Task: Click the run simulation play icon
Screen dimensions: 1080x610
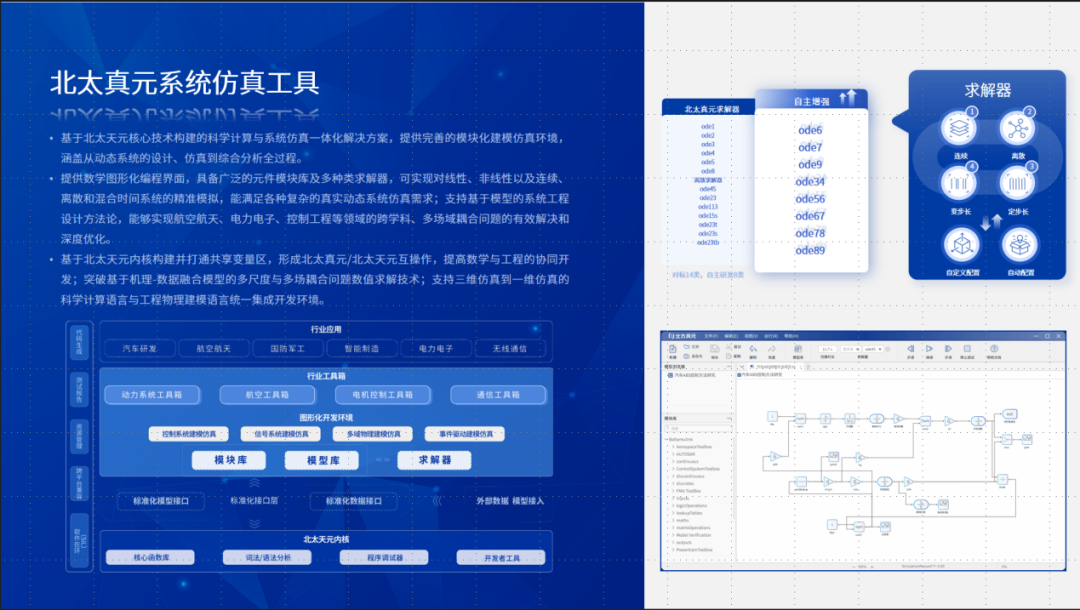Action: [x=929, y=348]
